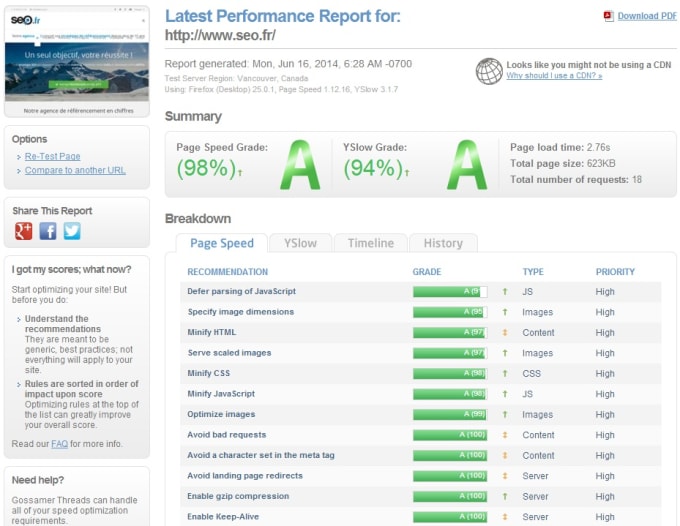The height and width of the screenshot is (526, 680).
Task: Sort by the RECOMMENDATION column header
Action: 227,272
